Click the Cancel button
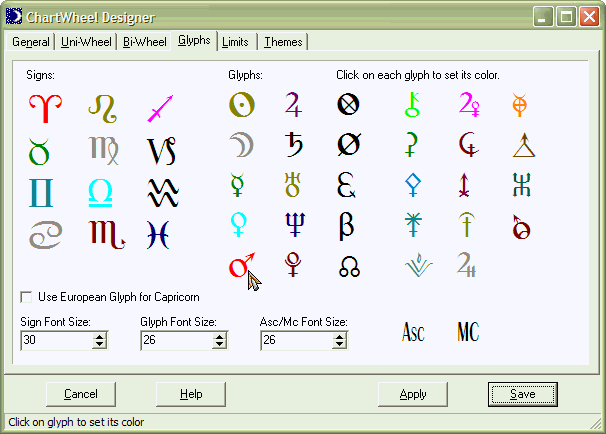Viewport: 606px width, 434px height. click(x=81, y=394)
